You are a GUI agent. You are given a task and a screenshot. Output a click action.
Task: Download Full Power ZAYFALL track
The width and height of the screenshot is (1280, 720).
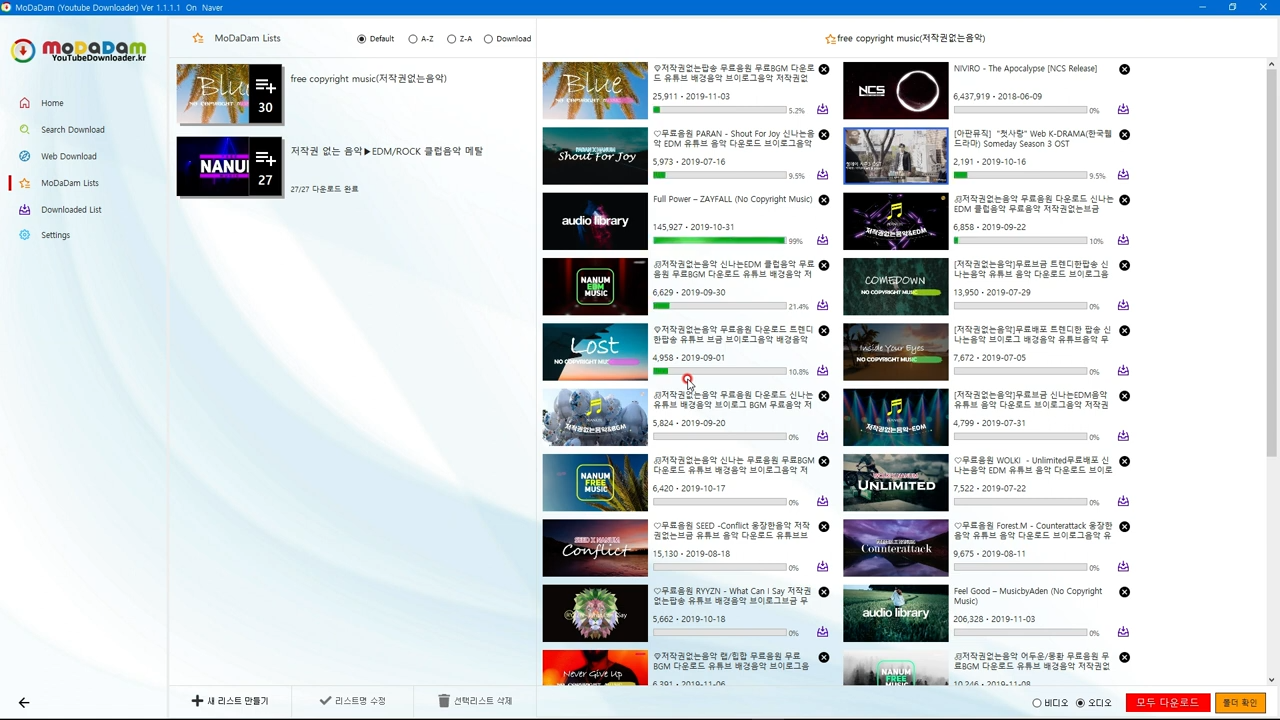(822, 240)
